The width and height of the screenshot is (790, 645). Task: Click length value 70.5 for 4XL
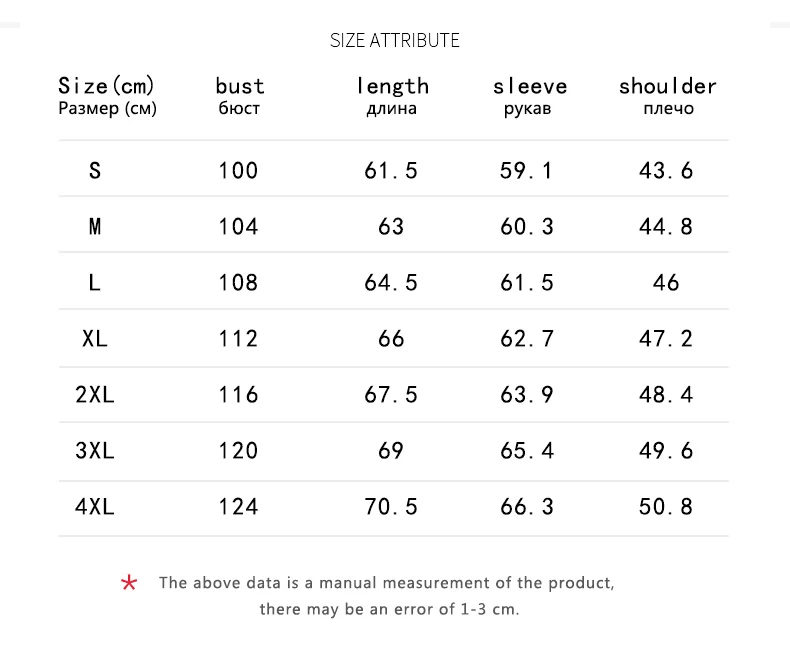tap(391, 506)
